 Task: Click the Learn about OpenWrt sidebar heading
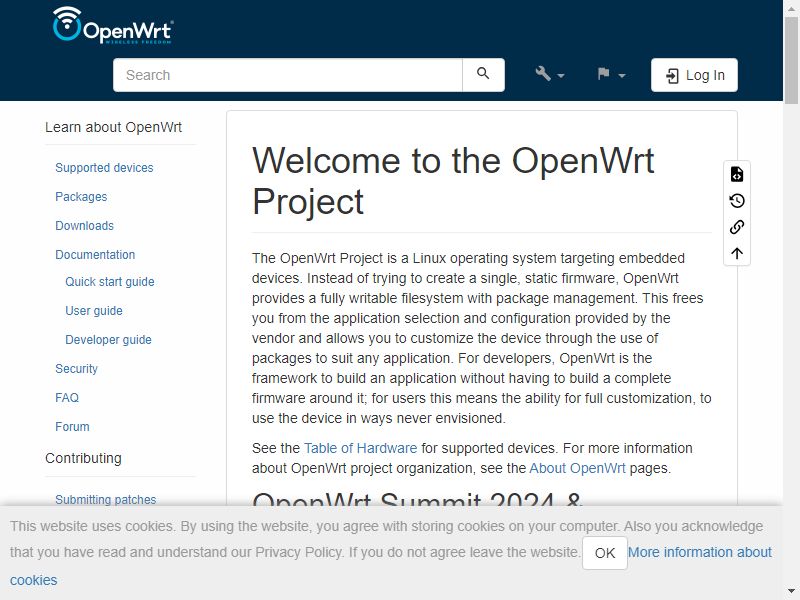point(113,128)
